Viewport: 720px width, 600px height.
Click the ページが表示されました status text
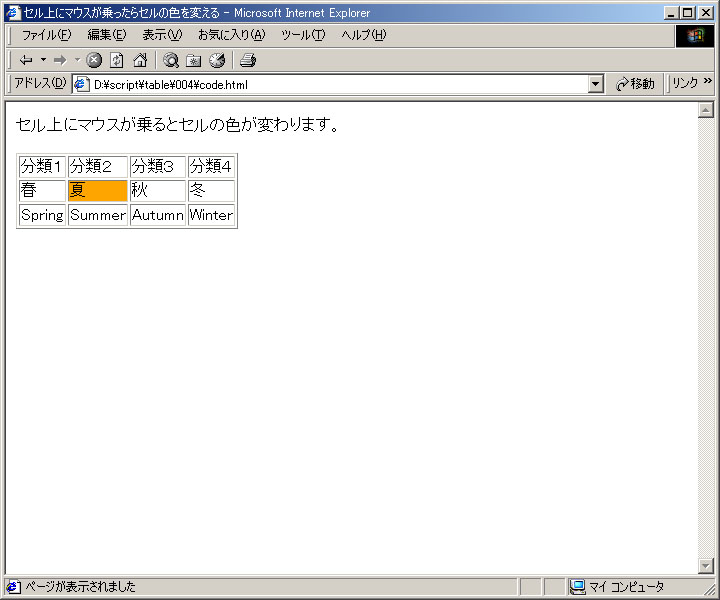(80, 587)
